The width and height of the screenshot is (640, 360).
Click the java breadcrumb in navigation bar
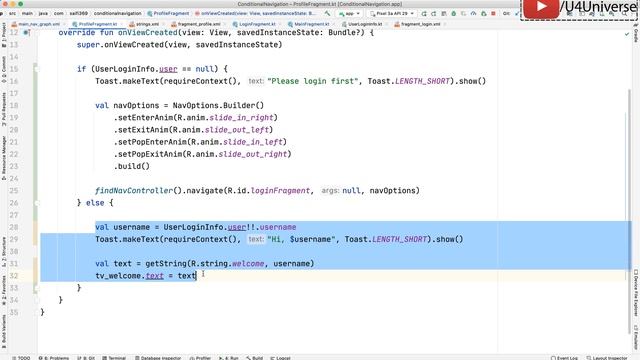(43, 13)
